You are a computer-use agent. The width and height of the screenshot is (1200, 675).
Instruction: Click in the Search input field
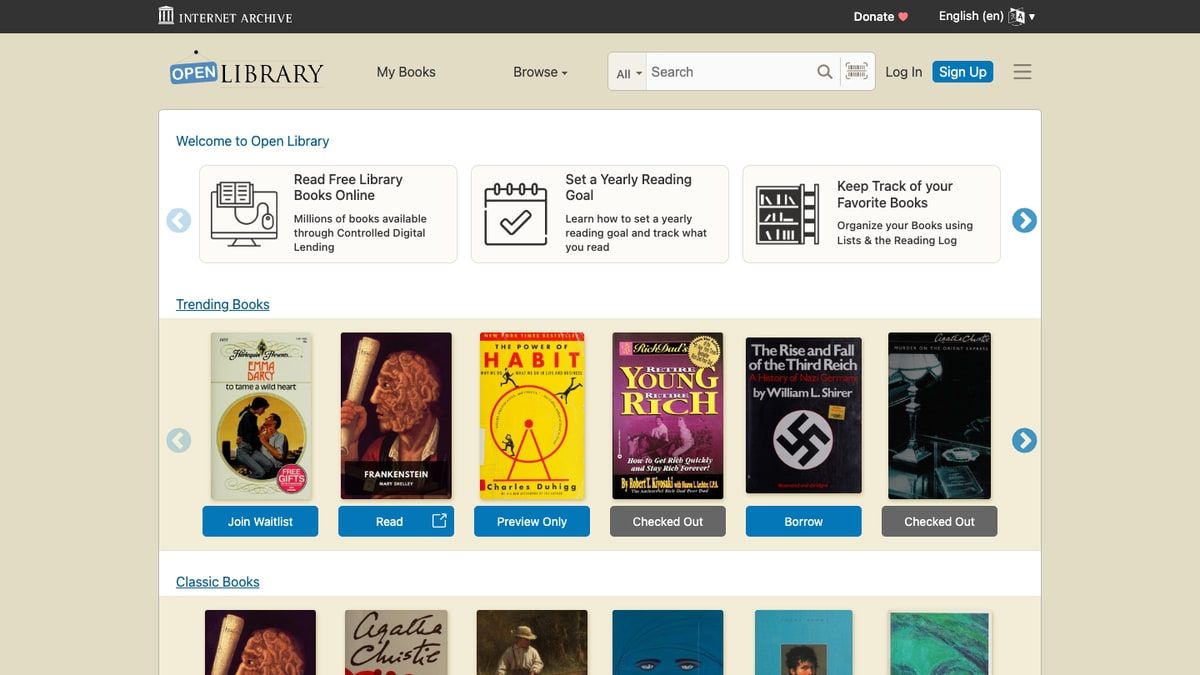[730, 72]
